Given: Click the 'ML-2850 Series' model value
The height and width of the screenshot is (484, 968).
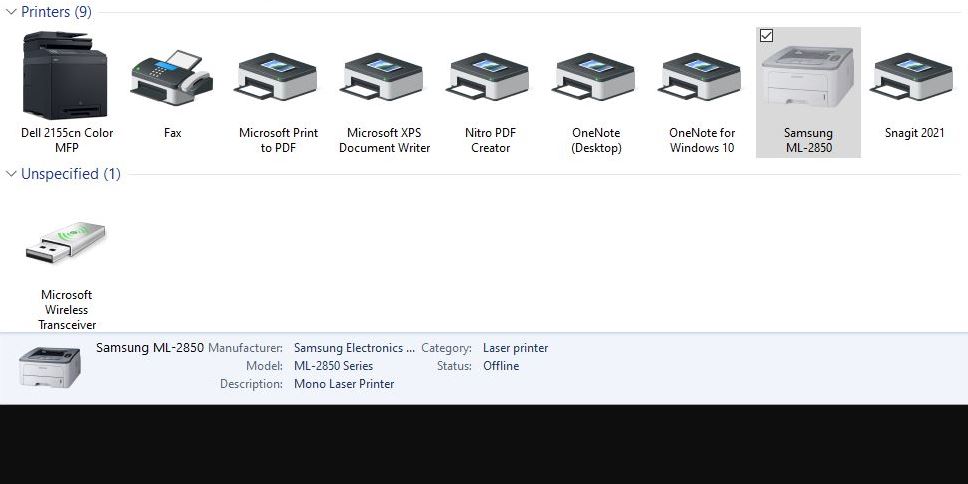Looking at the screenshot, I should pyautogui.click(x=333, y=366).
